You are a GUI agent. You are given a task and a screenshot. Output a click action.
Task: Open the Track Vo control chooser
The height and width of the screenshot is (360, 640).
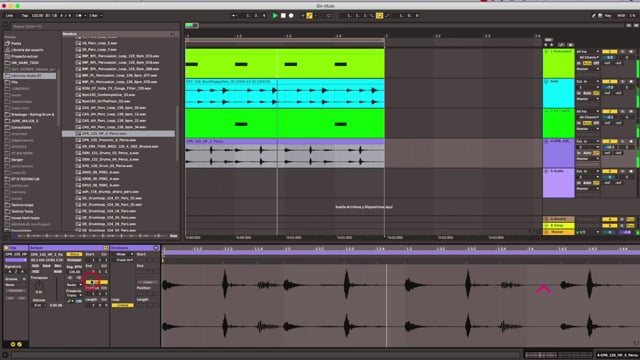[123, 260]
